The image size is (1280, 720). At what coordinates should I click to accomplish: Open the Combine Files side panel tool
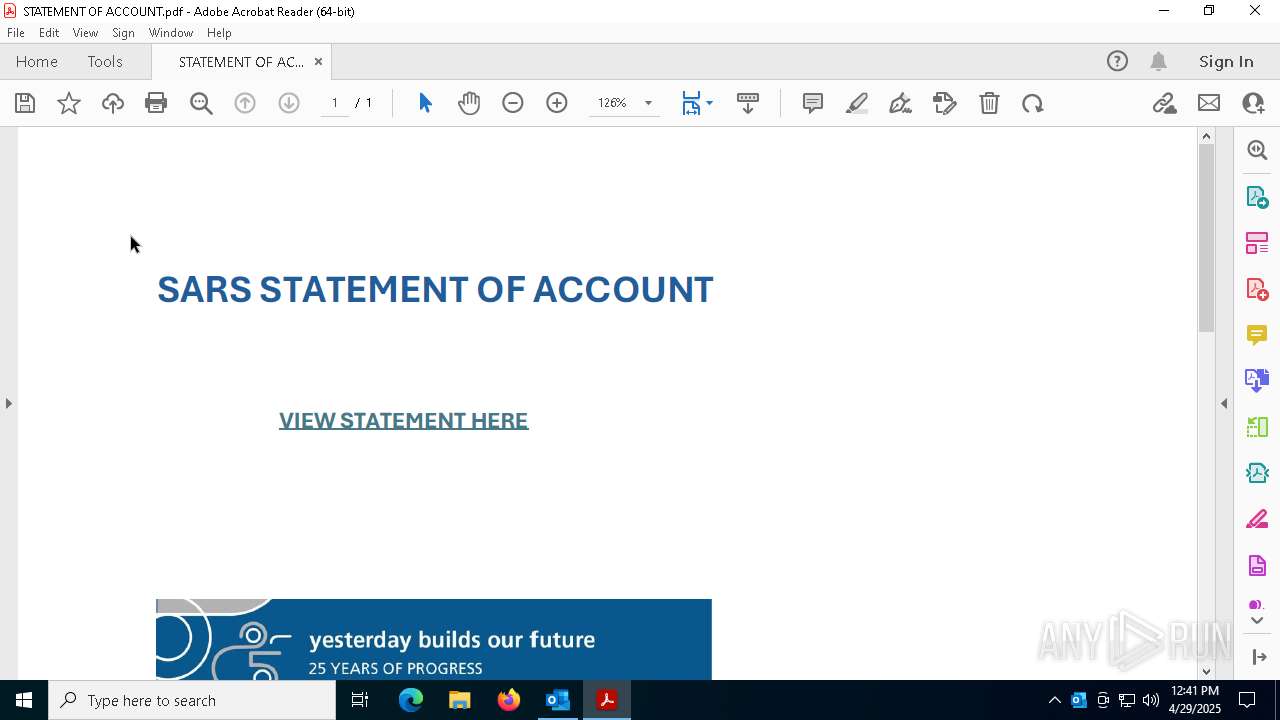[x=1257, y=381]
